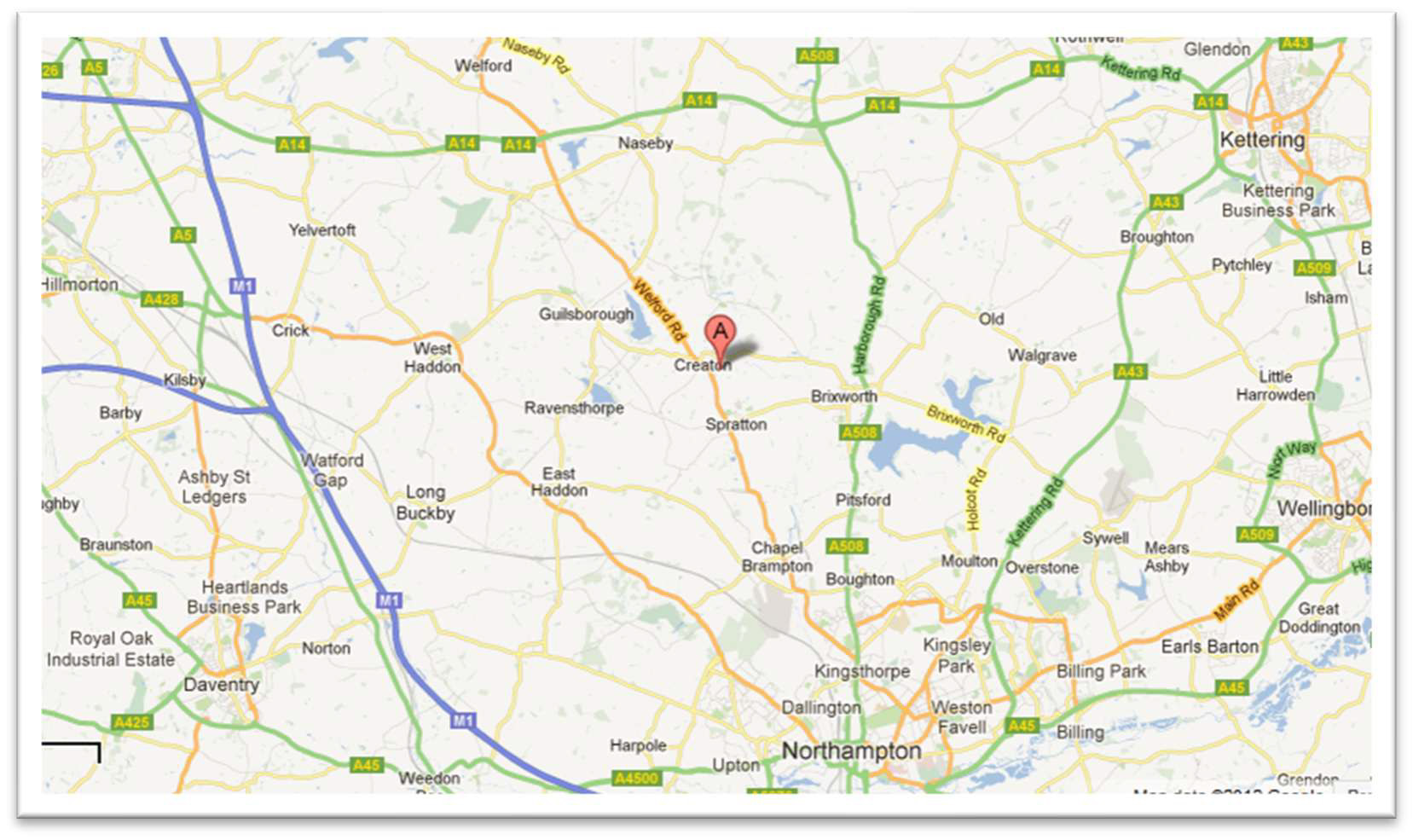Click the Long Buckby label

pos(425,503)
